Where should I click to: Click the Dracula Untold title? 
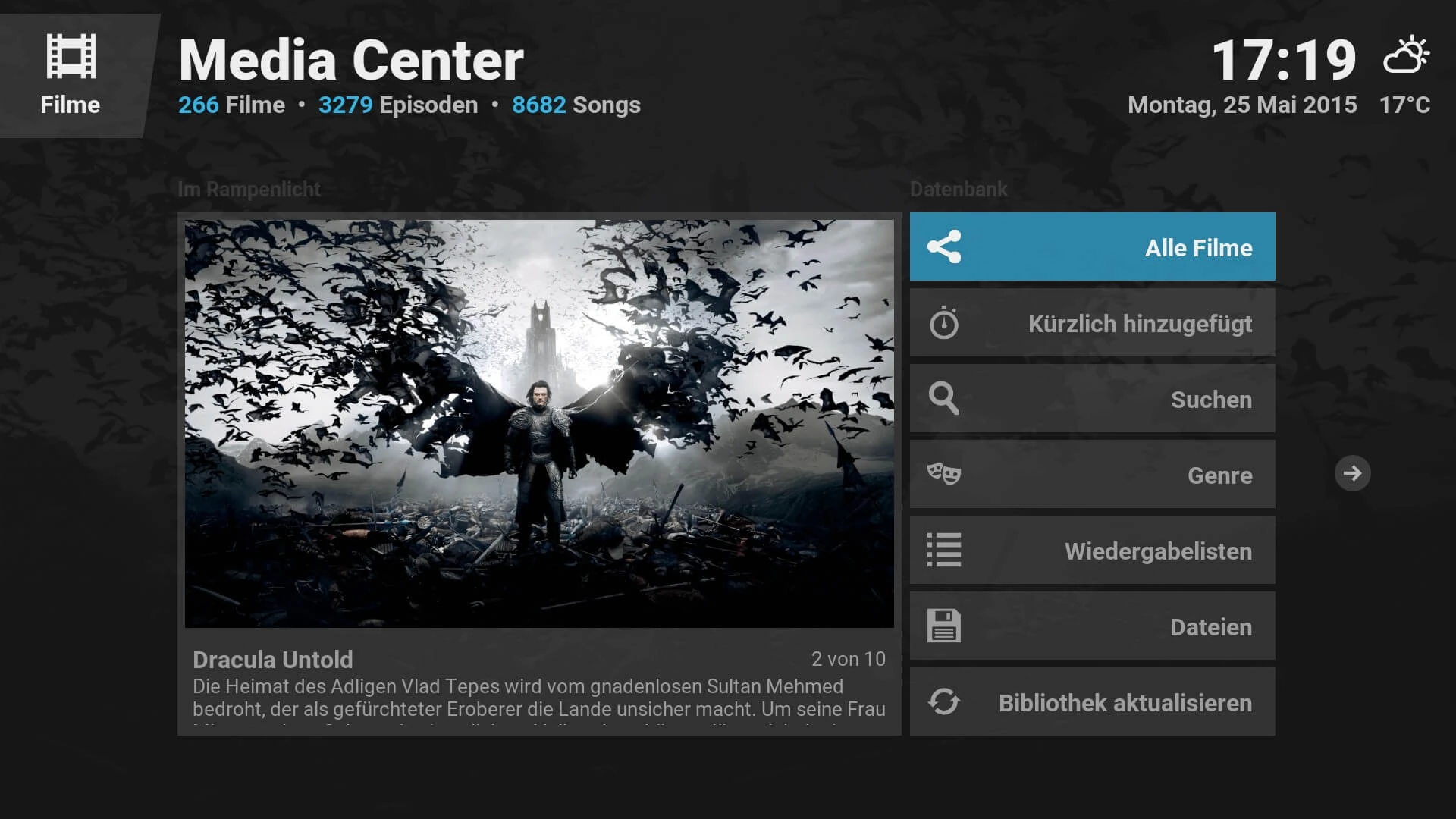click(273, 660)
